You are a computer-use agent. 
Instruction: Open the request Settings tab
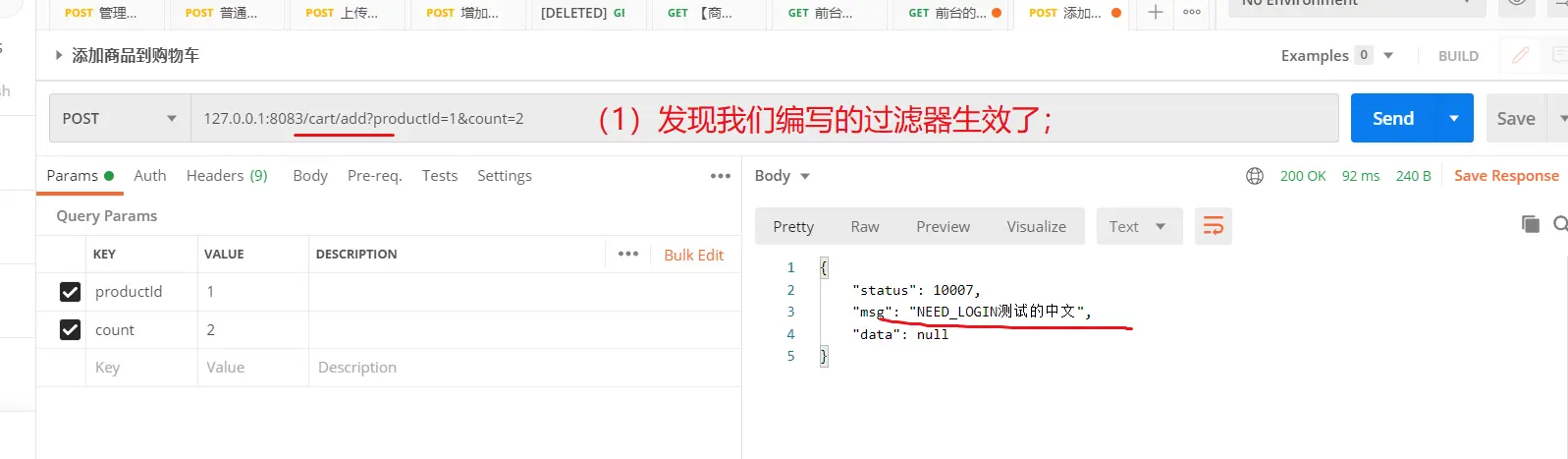[x=505, y=176]
